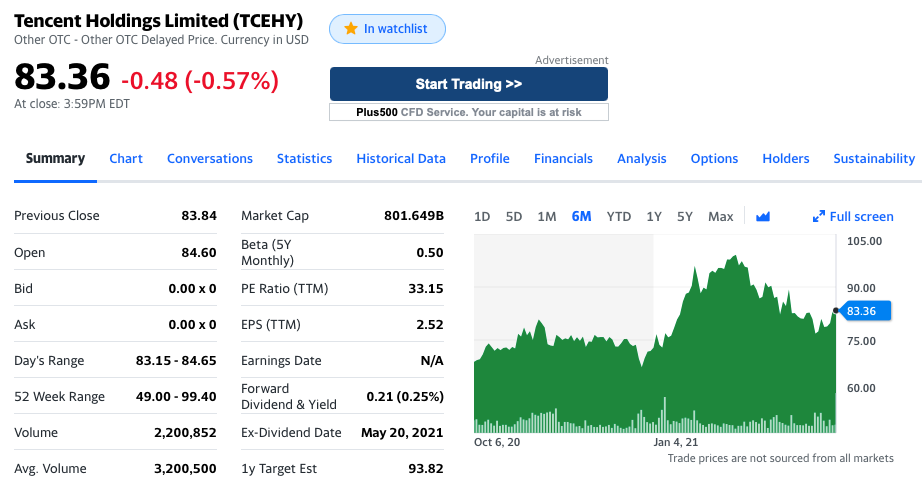Open the Analysis tab
922x499 pixels.
click(642, 159)
